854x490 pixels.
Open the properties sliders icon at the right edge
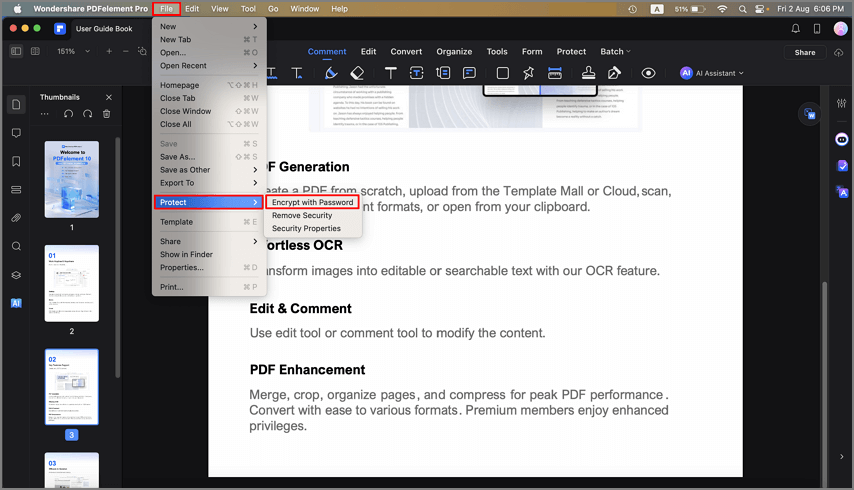coord(841,103)
